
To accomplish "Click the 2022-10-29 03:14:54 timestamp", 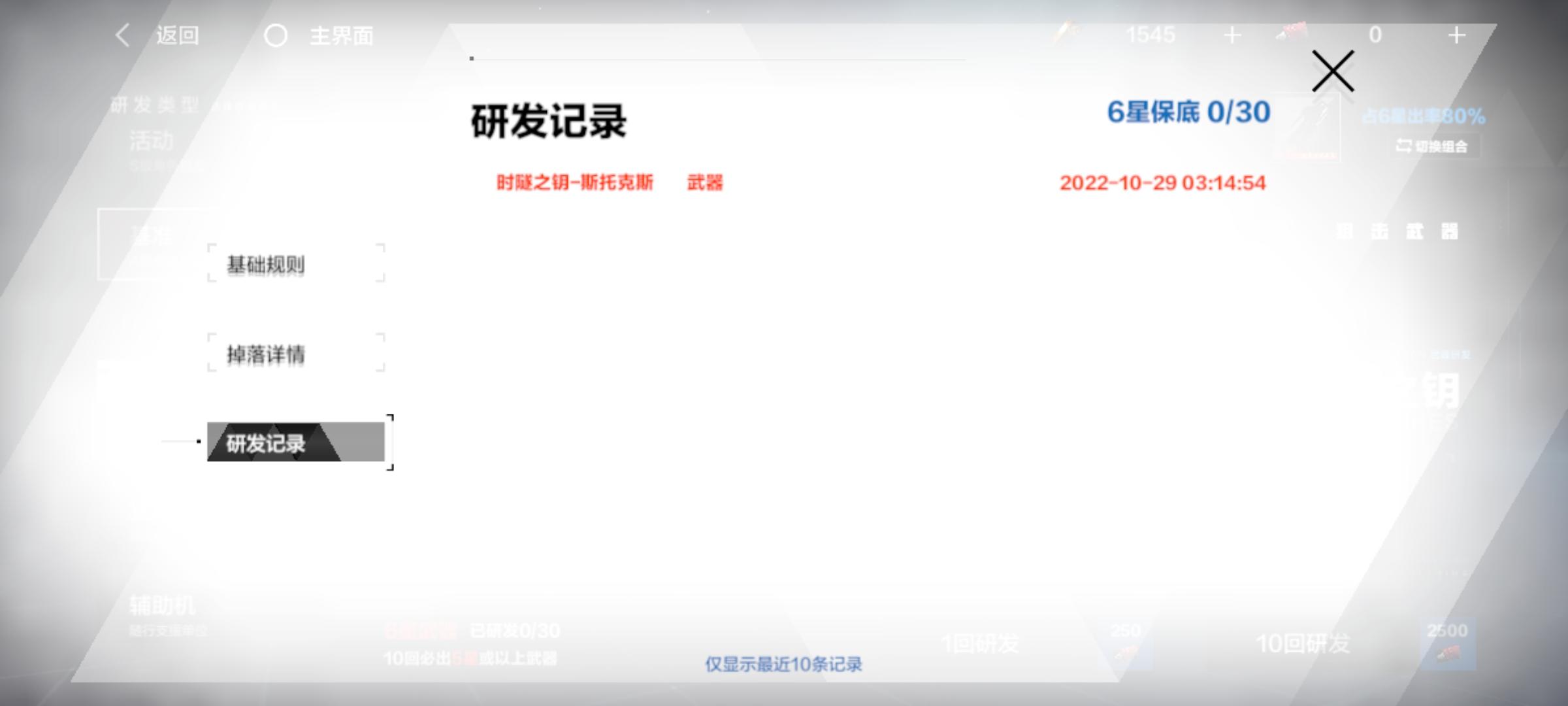I will pyautogui.click(x=1162, y=183).
